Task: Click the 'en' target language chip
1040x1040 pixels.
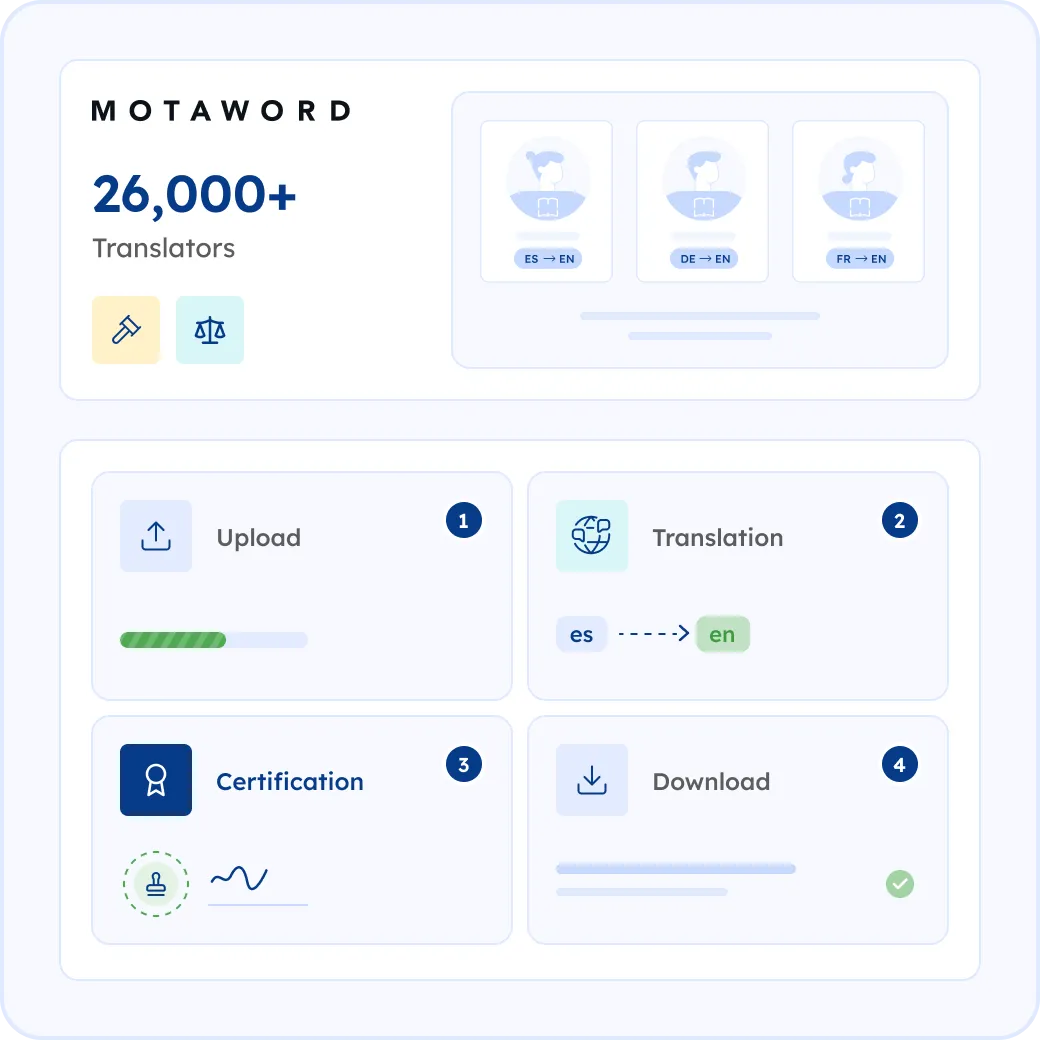Action: point(723,635)
